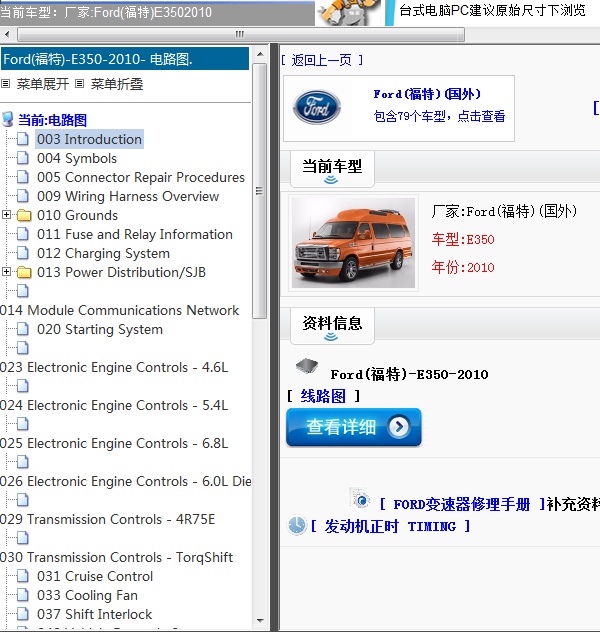Screen dimensions: 600x632
Task: Click the 当前:电路图 root node label
Action: coord(52,120)
